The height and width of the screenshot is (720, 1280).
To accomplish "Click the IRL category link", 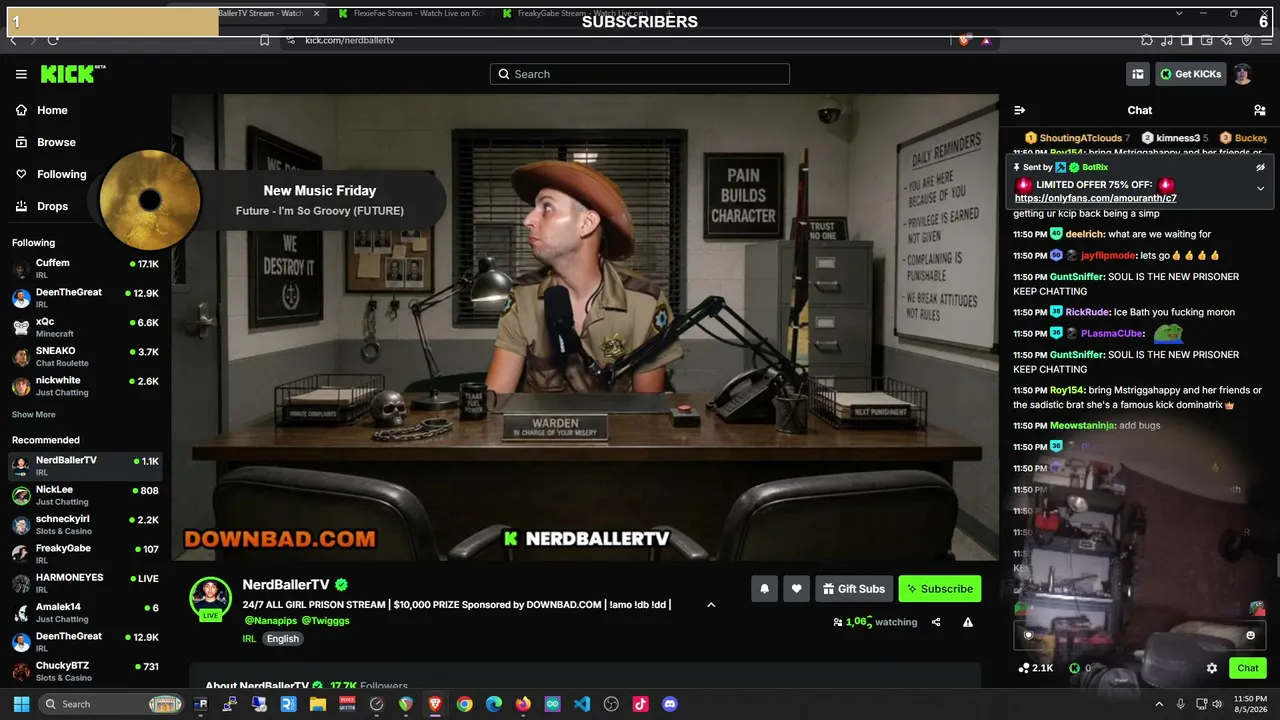I will (249, 639).
